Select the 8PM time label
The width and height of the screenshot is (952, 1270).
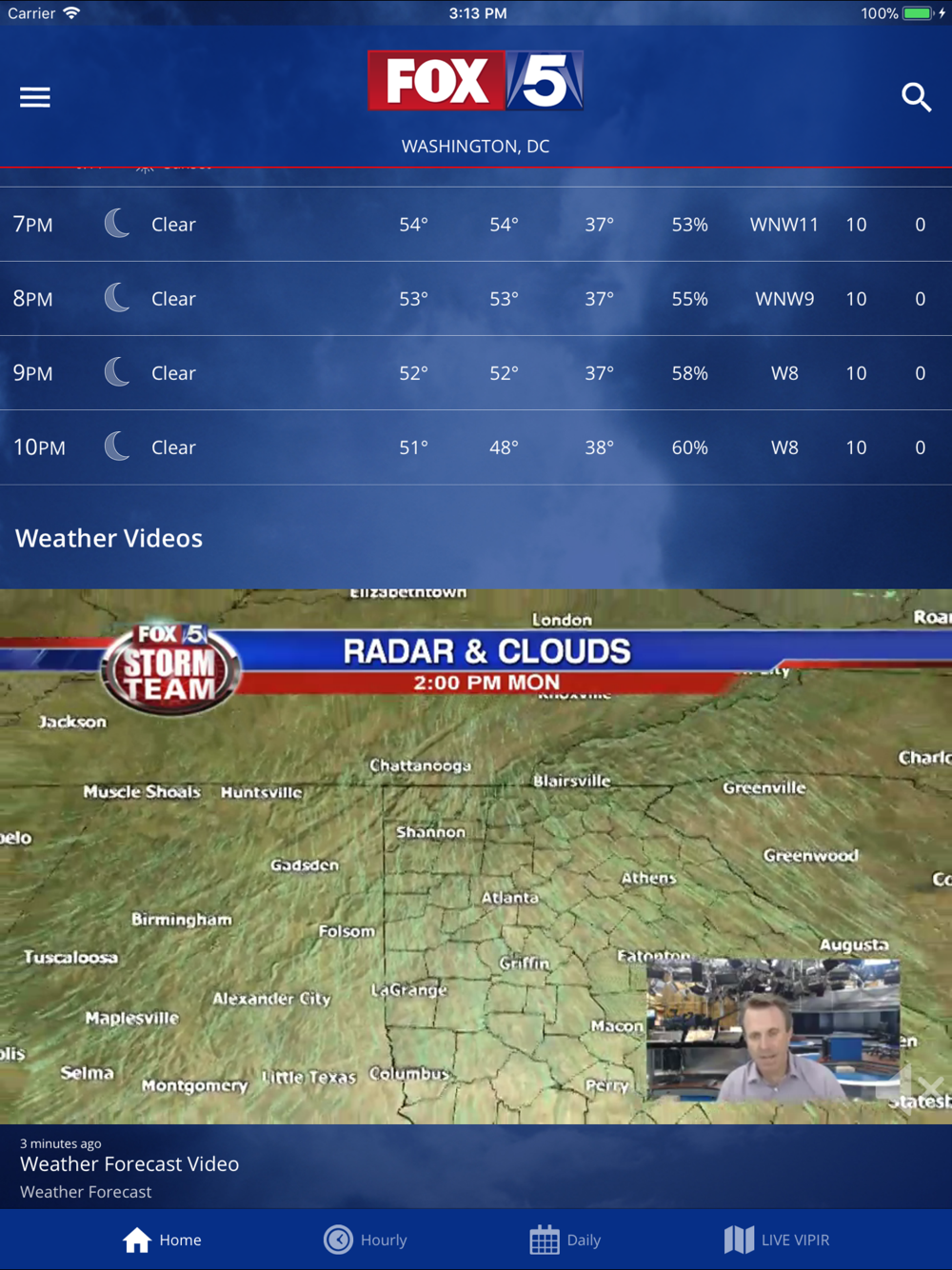[32, 299]
